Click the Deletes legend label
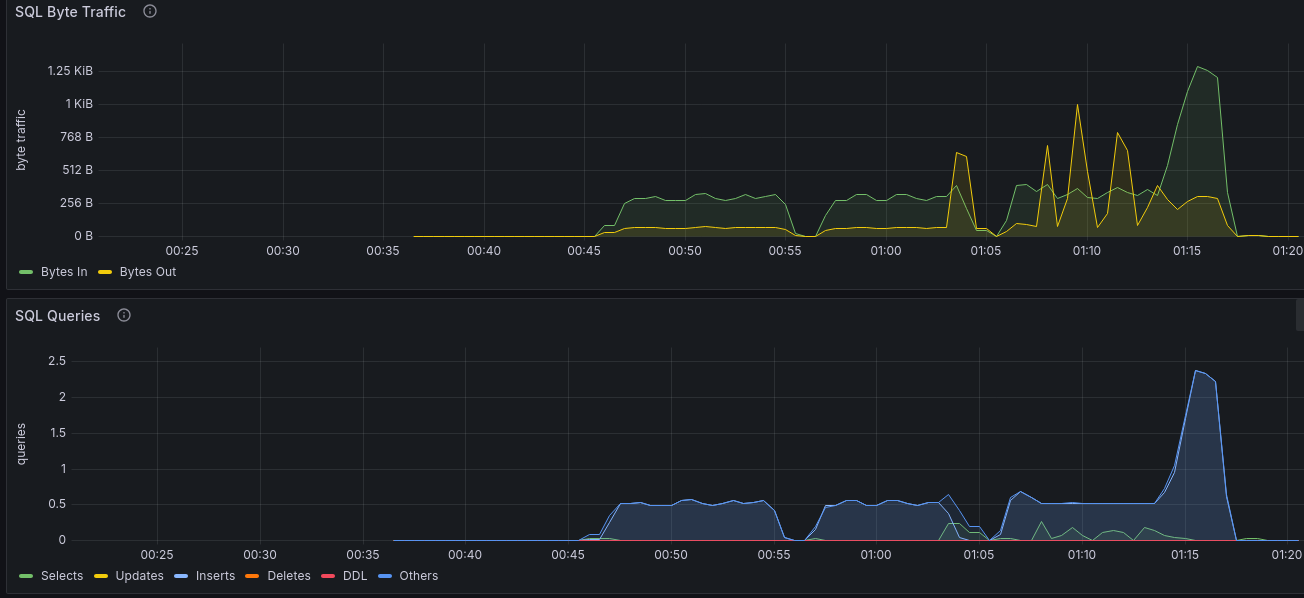This screenshot has width=1304, height=598. tap(289, 576)
